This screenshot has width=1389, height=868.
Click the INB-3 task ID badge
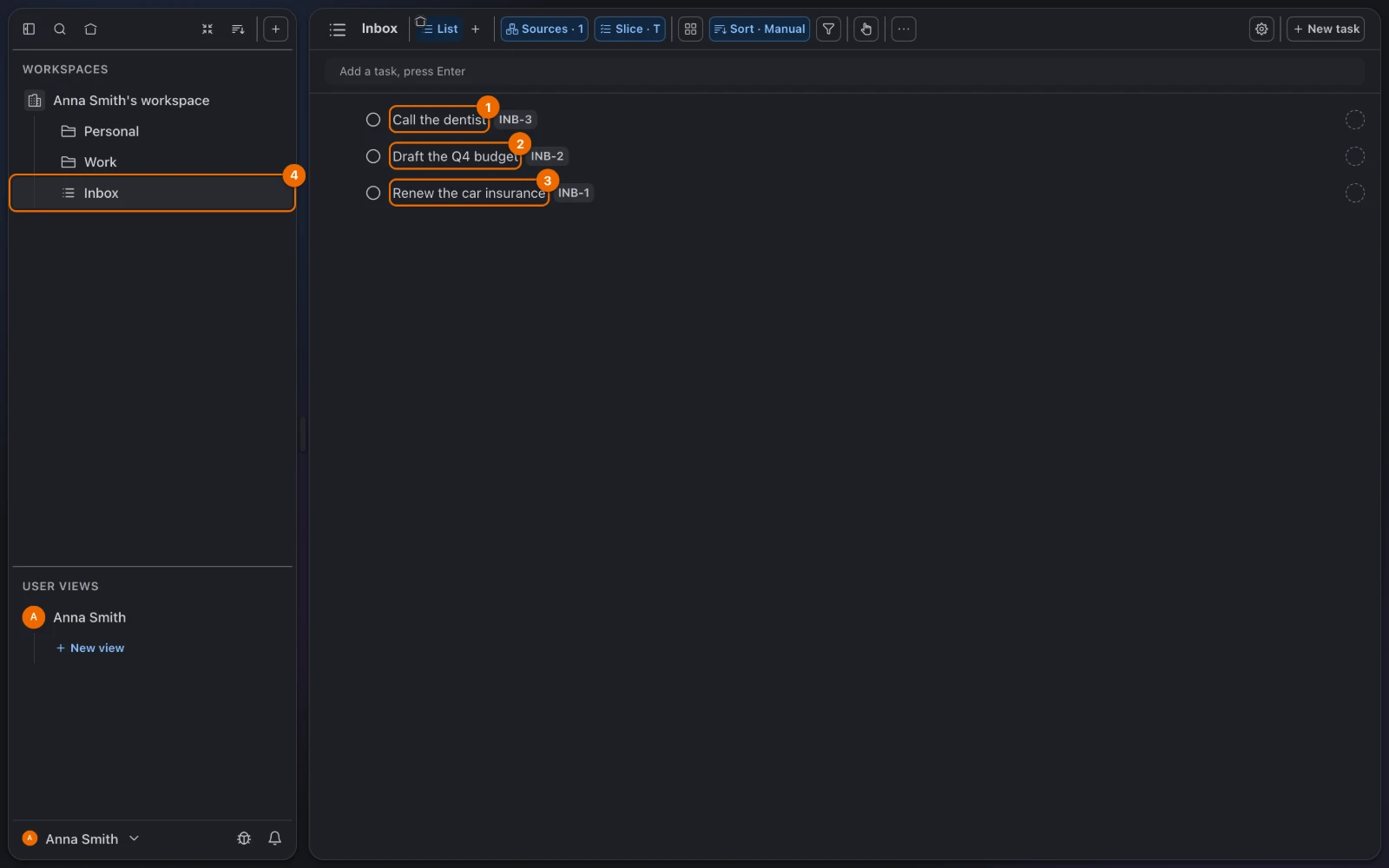click(x=516, y=120)
